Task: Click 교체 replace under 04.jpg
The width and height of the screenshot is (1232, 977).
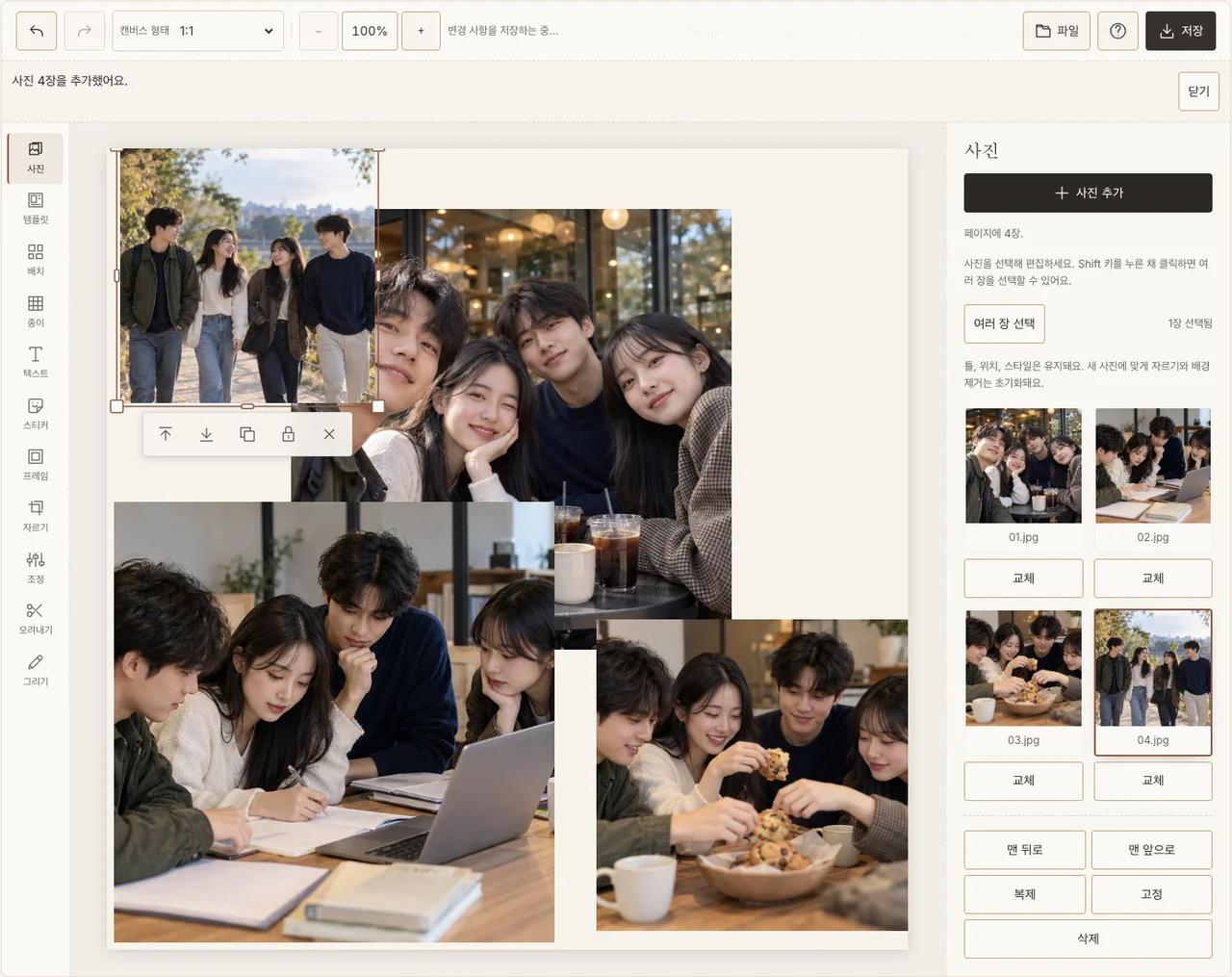Action: tap(1153, 781)
